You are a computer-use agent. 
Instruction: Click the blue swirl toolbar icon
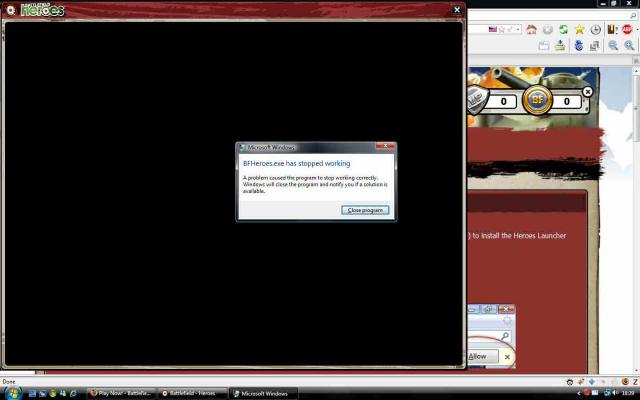pos(579,46)
